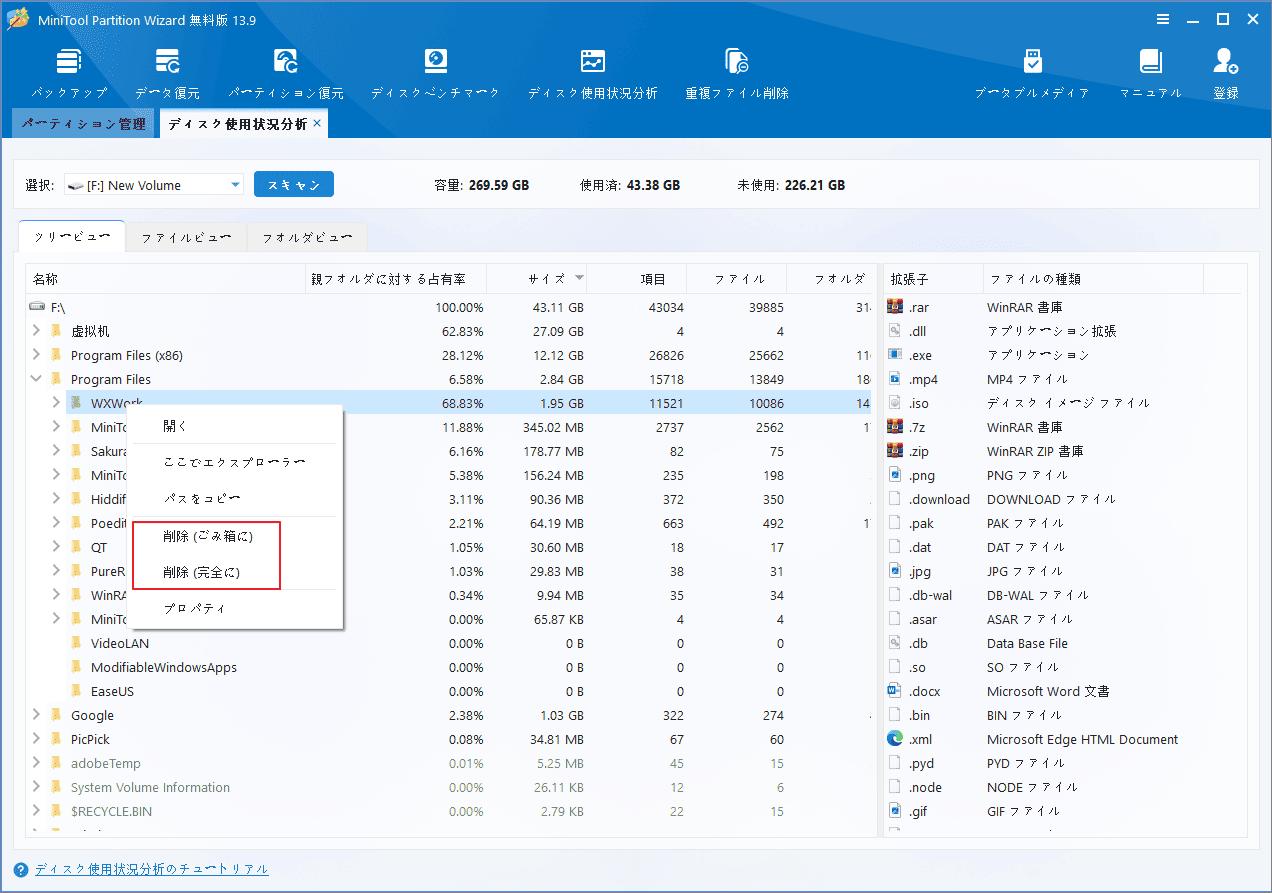
Task: Select the ModifiableWindowsApps folder row
Action: [448, 667]
